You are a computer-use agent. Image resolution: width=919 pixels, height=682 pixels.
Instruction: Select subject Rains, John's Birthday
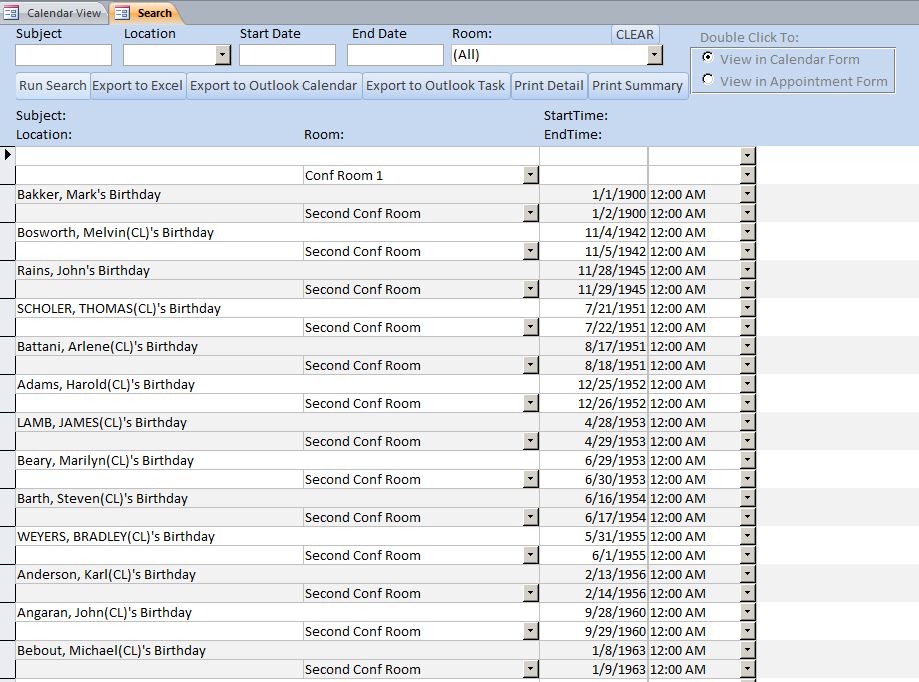[x=277, y=271]
